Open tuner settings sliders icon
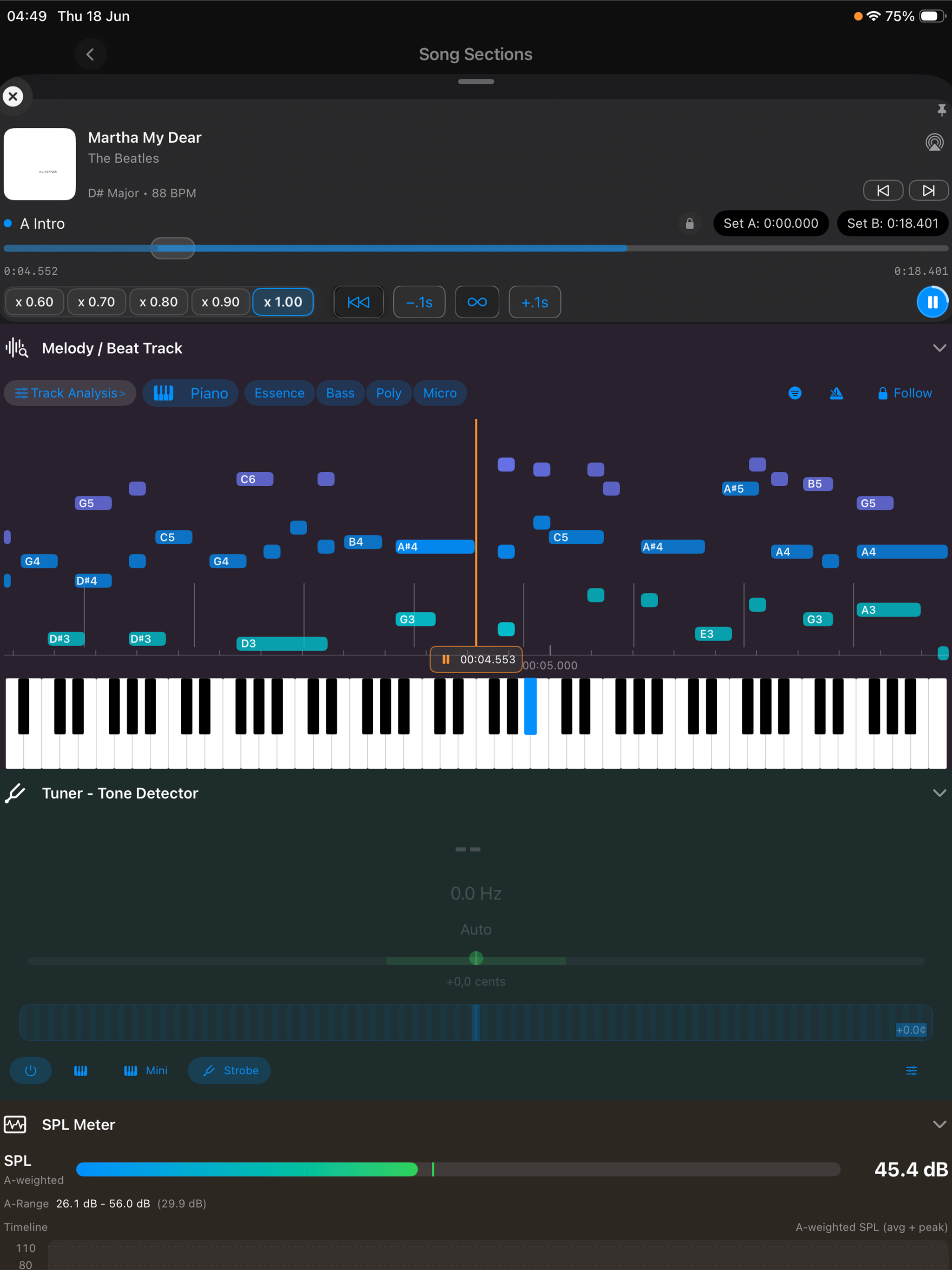952x1270 pixels. coord(911,1071)
